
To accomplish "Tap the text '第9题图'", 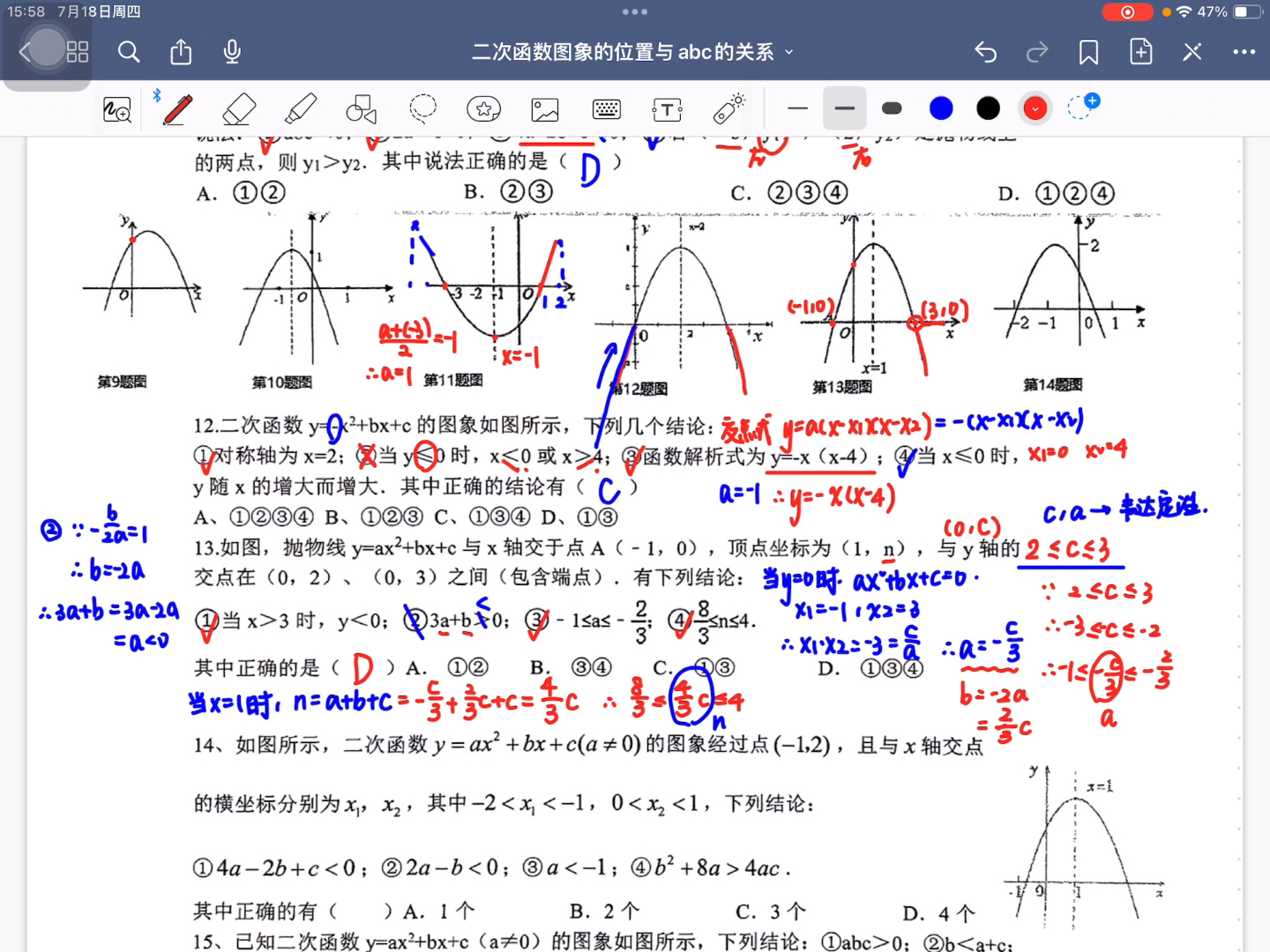I will [122, 382].
